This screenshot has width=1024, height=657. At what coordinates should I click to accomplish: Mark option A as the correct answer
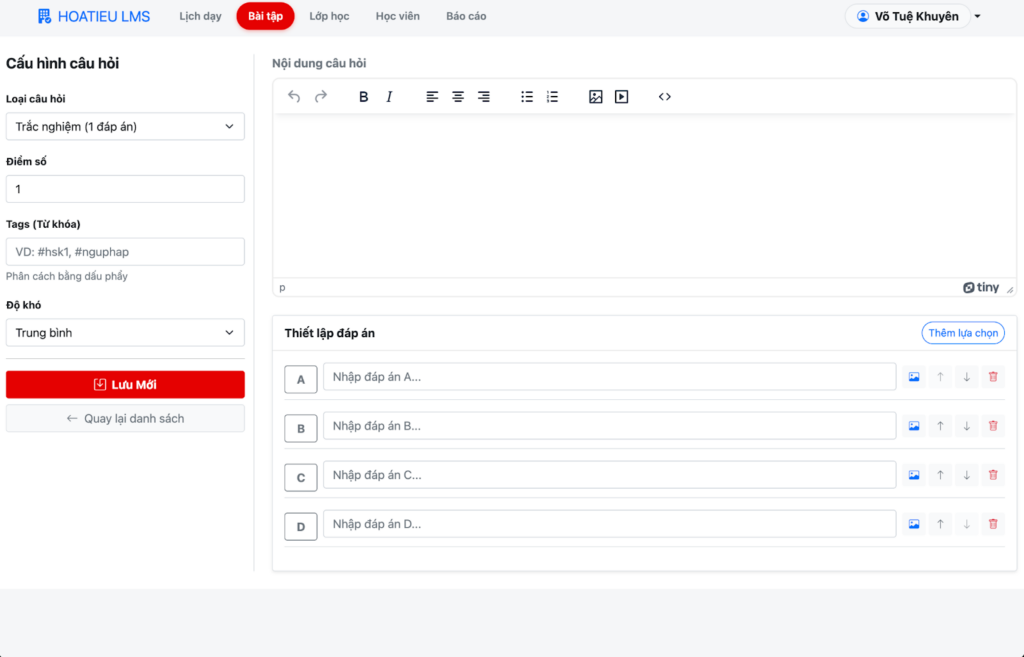click(x=301, y=379)
